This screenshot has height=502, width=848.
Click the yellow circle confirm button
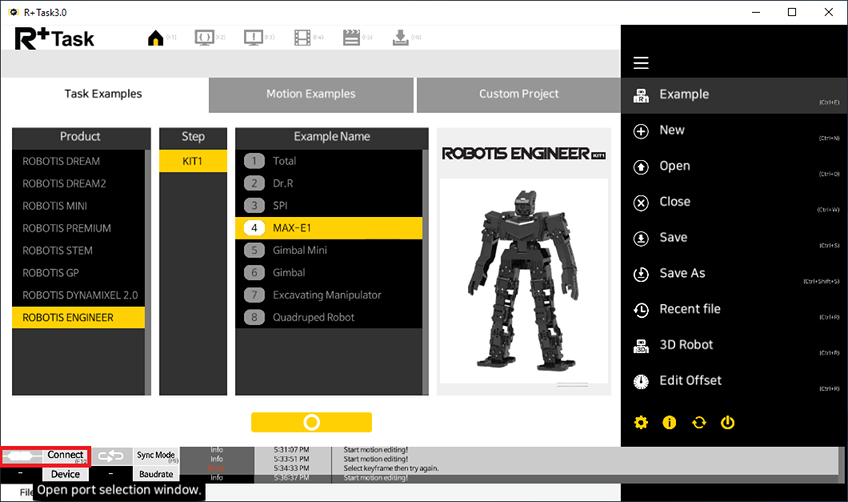point(311,422)
